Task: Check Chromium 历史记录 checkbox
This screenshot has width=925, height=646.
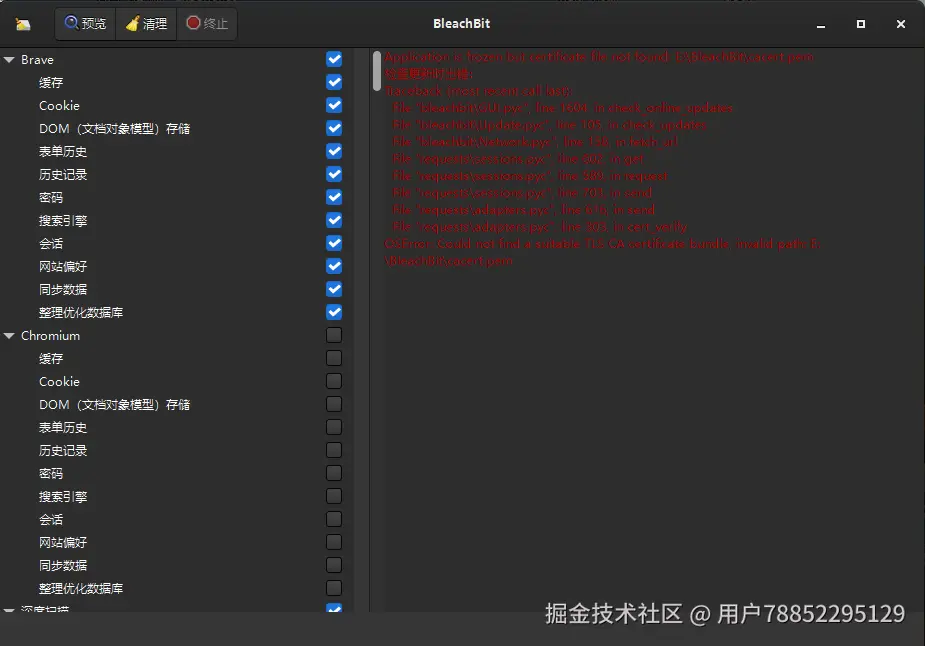Action: 334,450
